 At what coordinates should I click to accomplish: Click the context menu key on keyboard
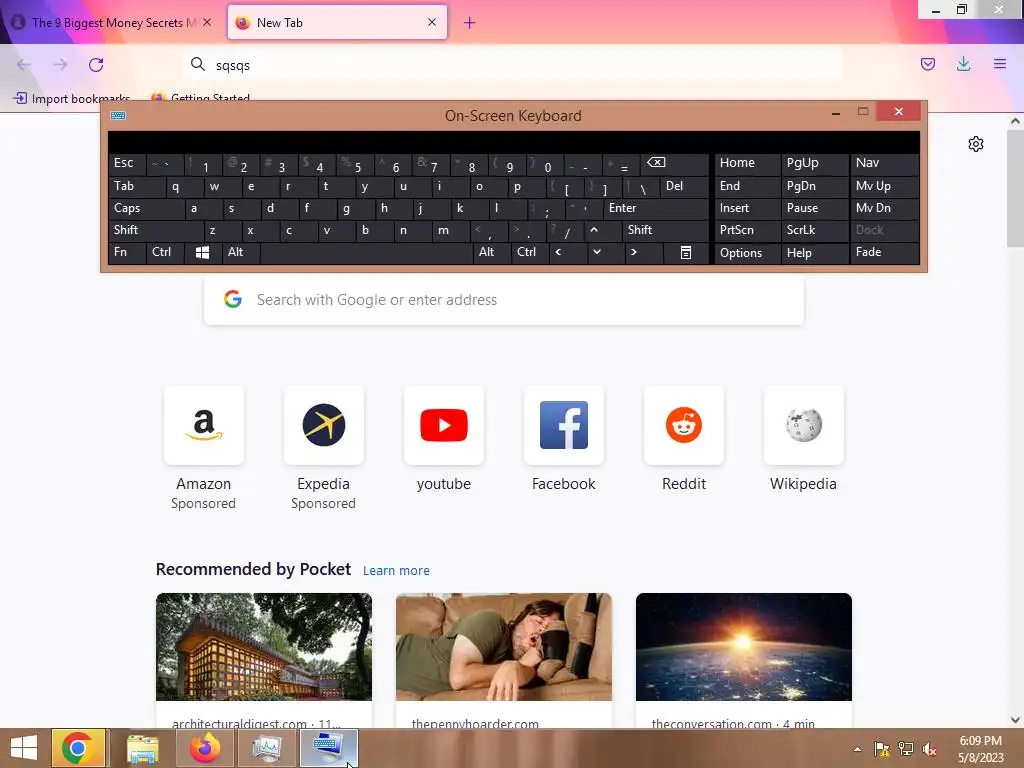pyautogui.click(x=686, y=253)
